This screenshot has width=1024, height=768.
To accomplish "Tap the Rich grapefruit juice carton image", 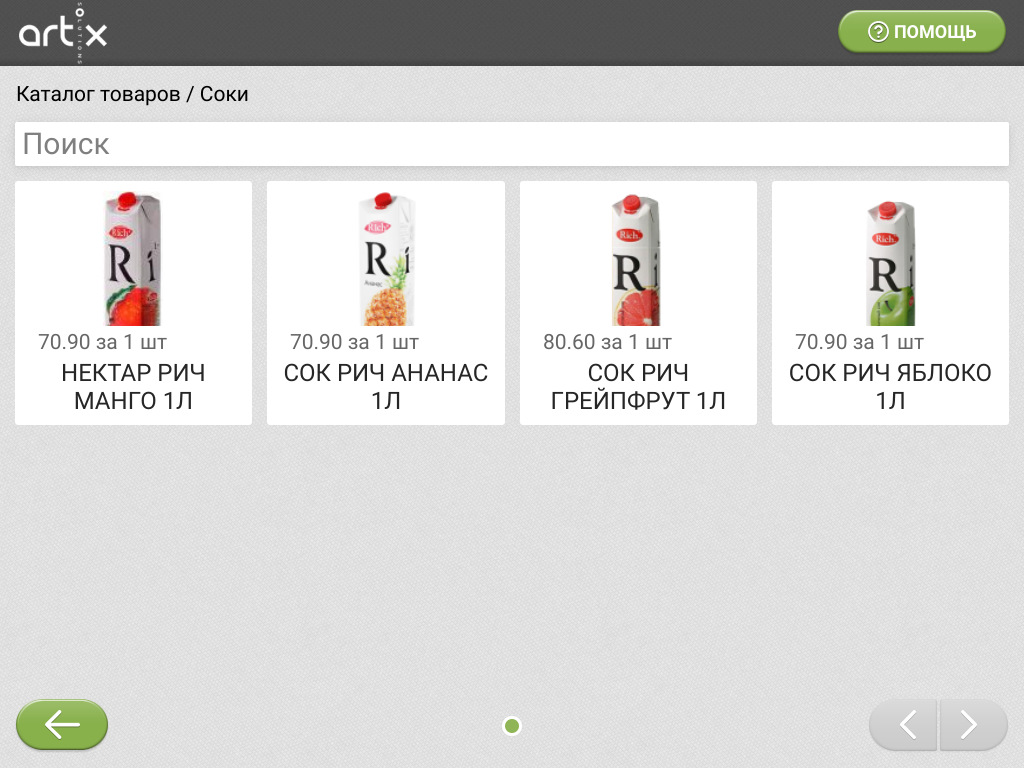I will (x=638, y=259).
